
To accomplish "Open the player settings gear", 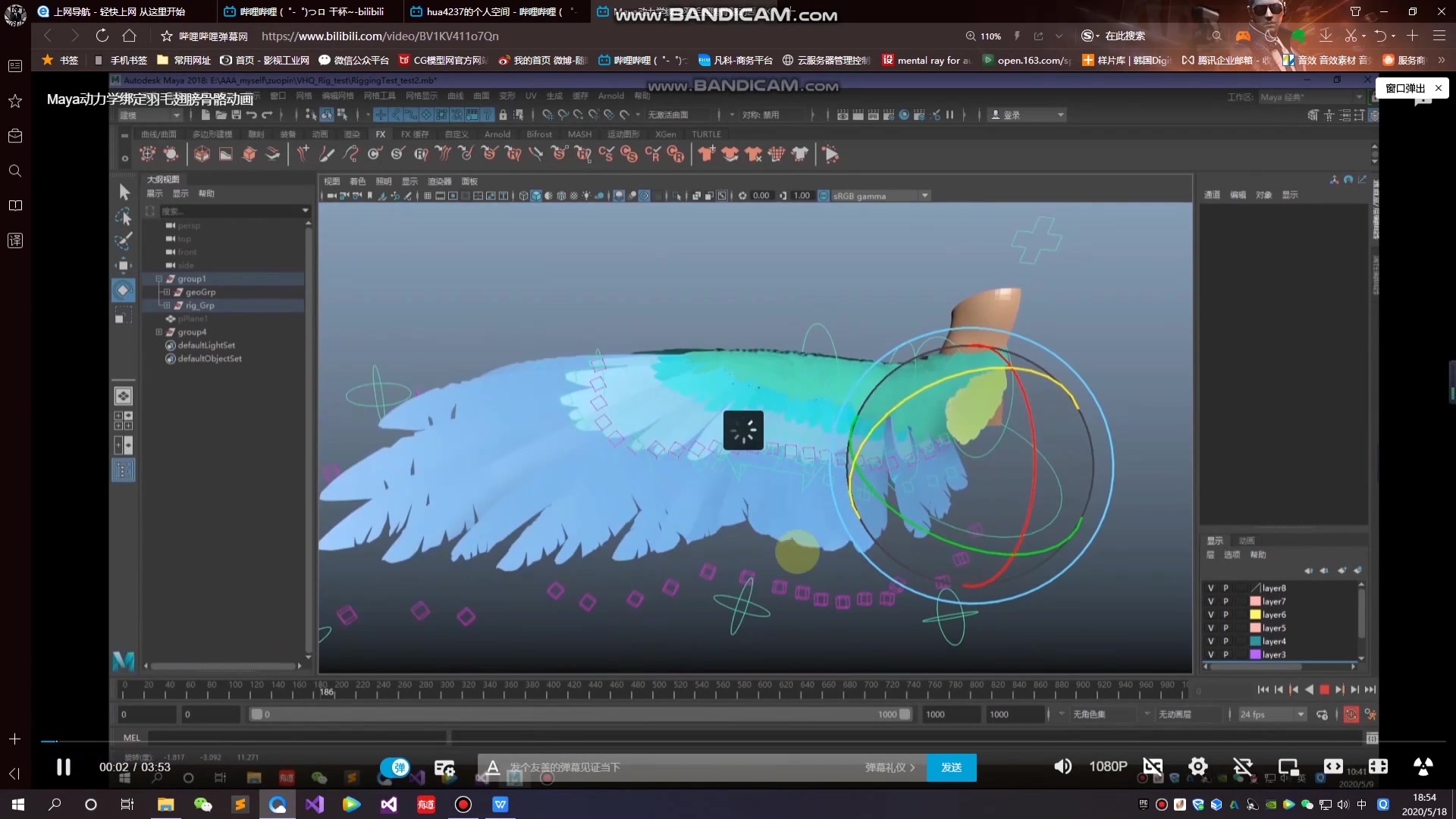I will click(x=1197, y=767).
